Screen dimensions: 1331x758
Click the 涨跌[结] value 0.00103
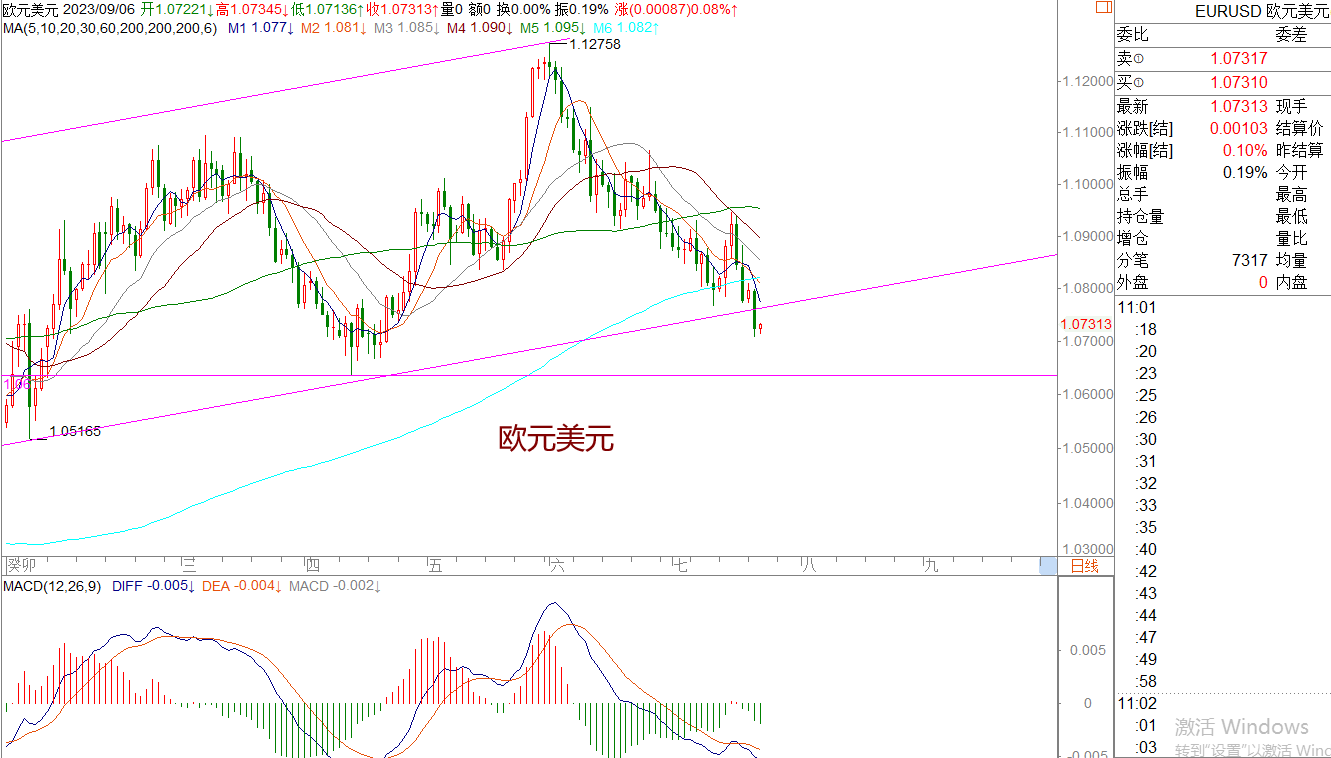click(x=1239, y=128)
